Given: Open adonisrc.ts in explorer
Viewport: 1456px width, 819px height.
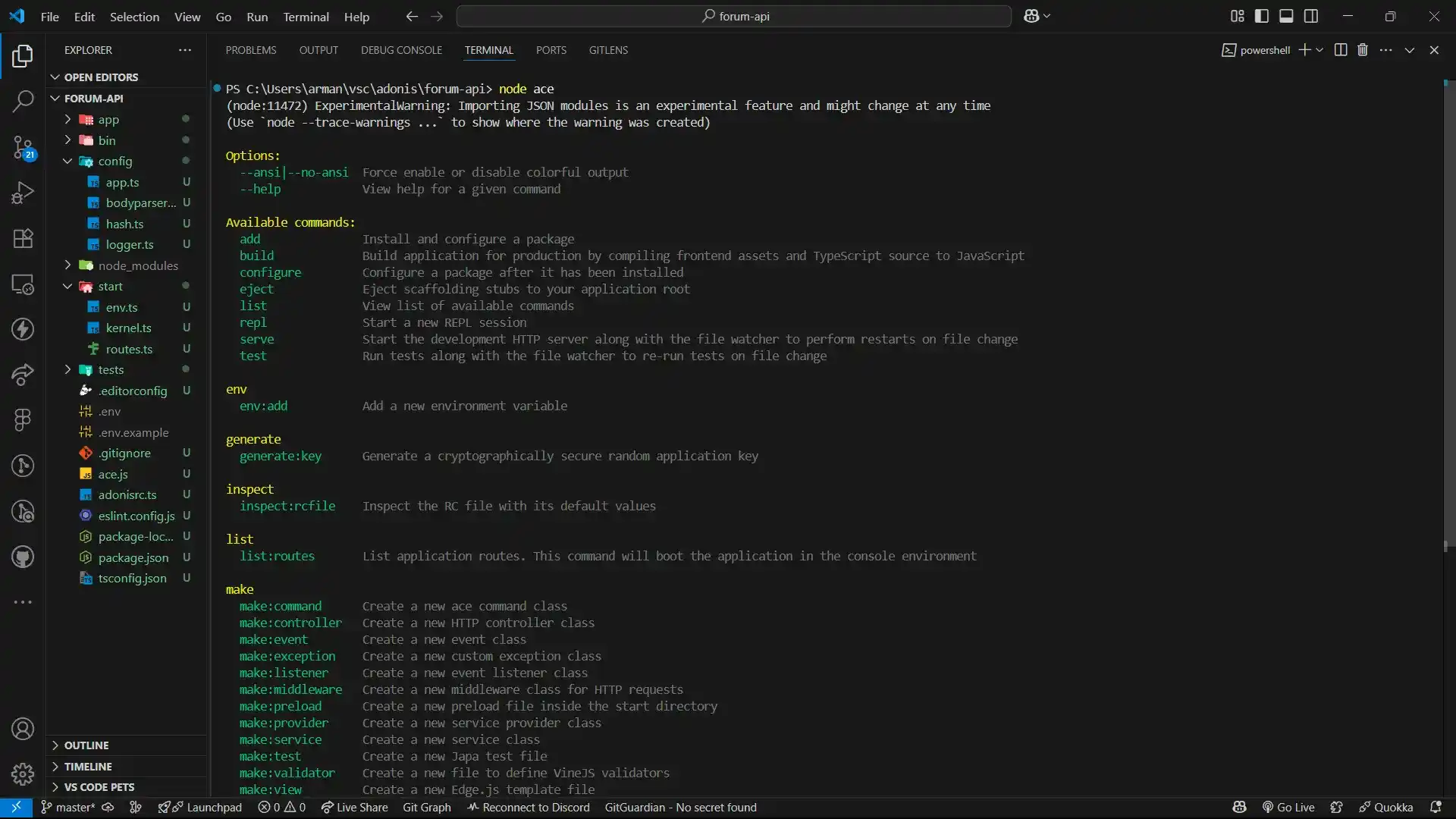Looking at the screenshot, I should pos(127,494).
